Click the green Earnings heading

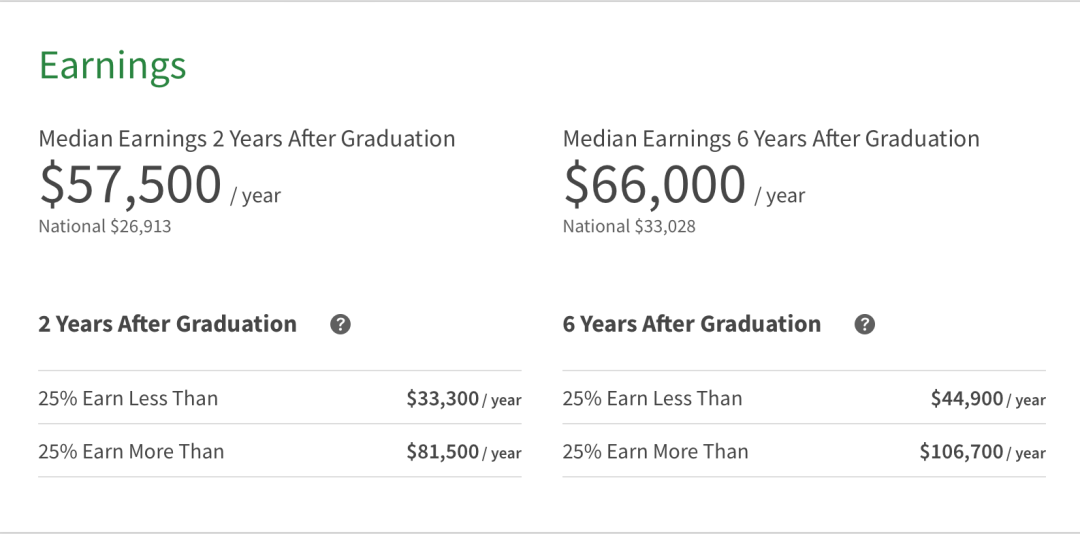(x=112, y=67)
